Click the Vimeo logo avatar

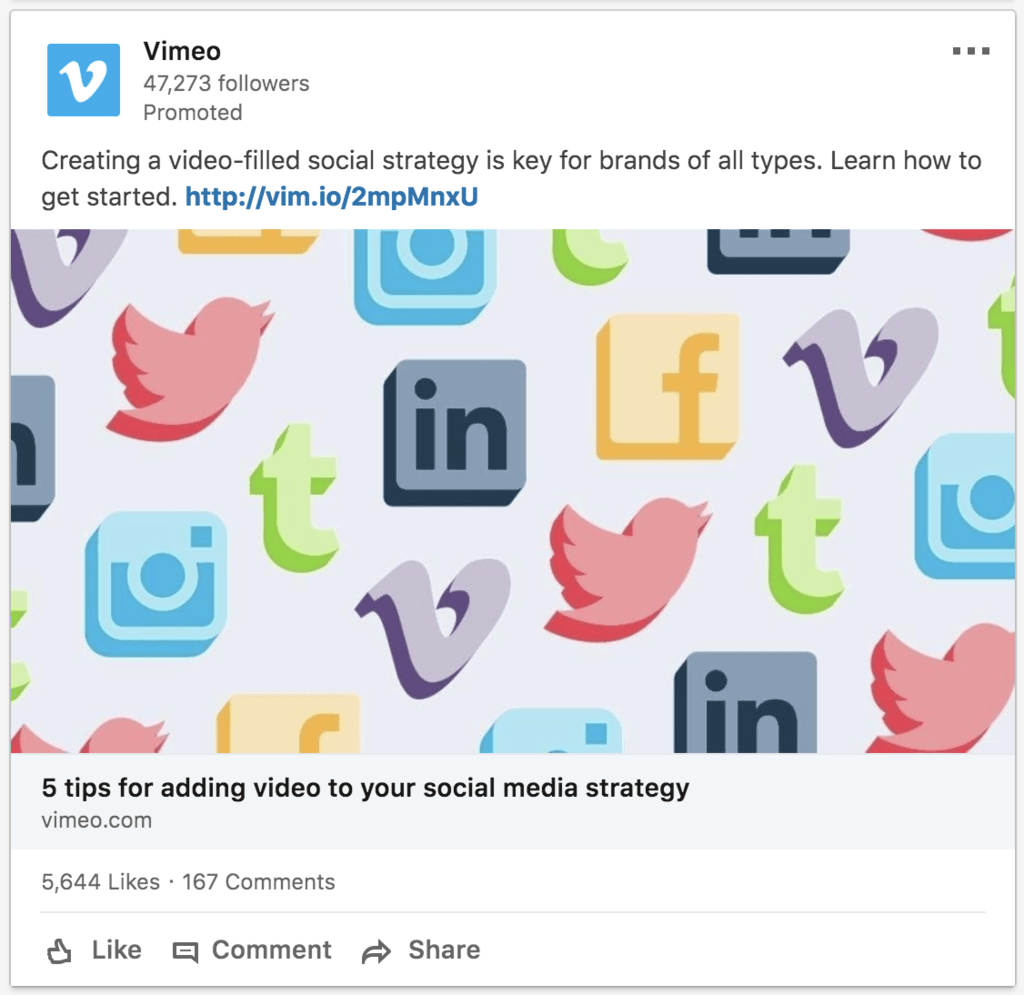coord(84,80)
